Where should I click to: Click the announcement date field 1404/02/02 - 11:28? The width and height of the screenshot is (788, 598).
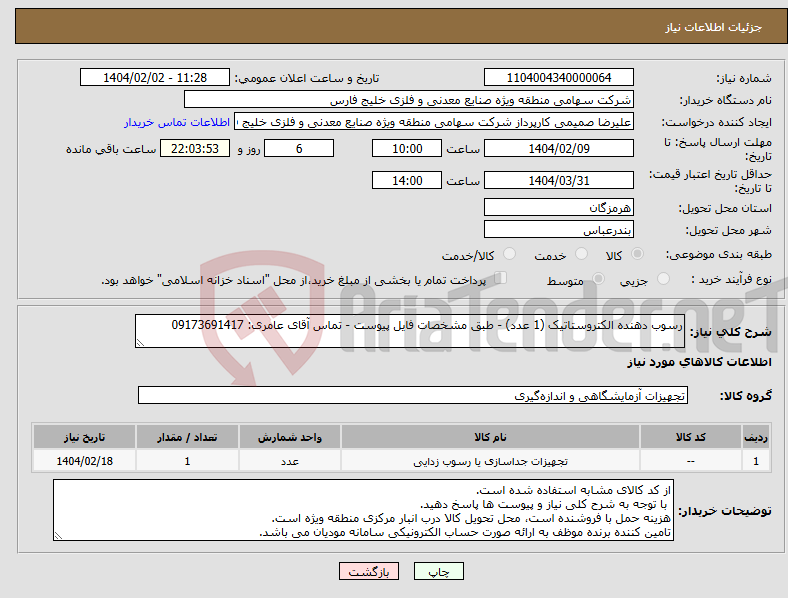(155, 78)
